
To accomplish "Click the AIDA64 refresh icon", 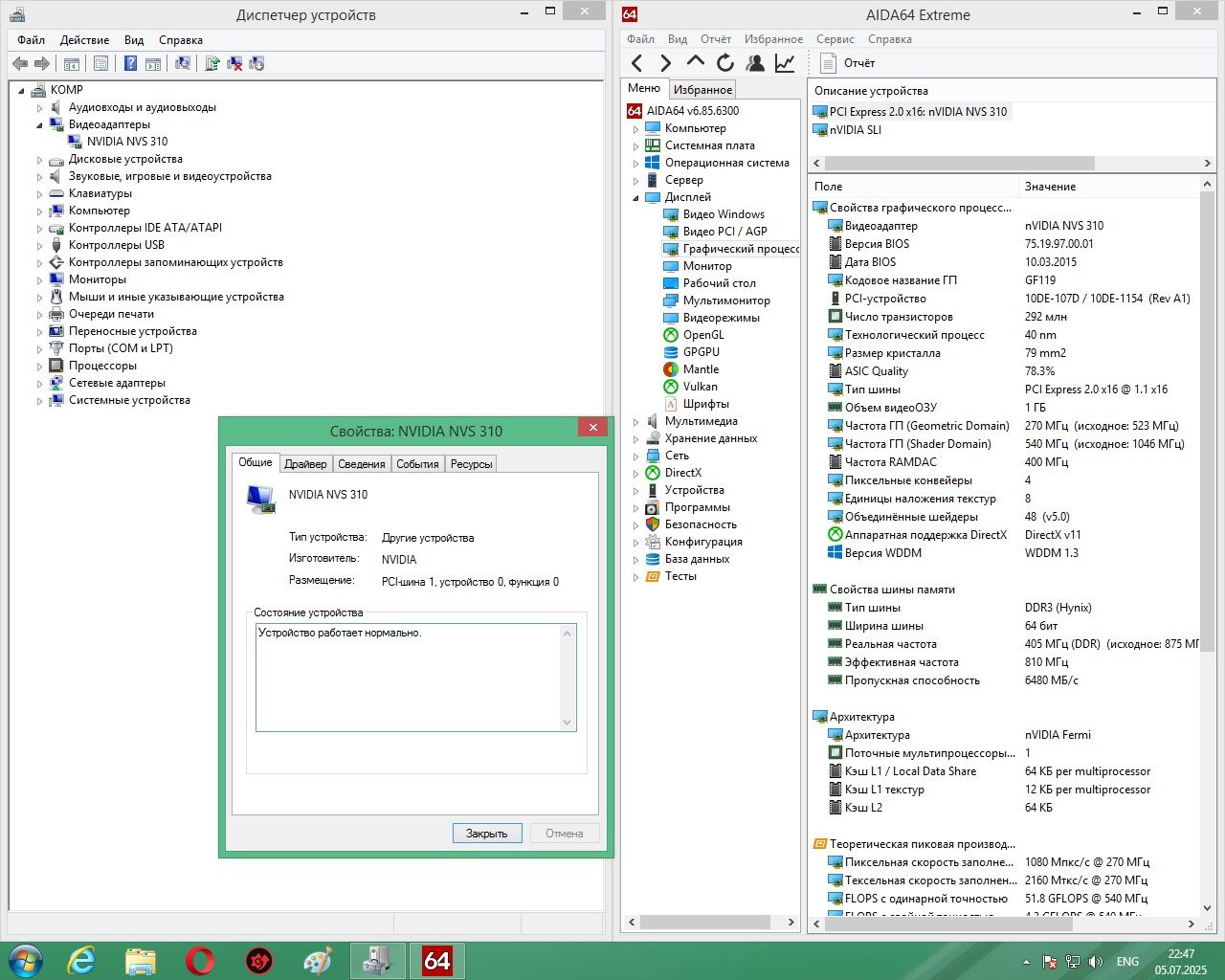I will (725, 63).
